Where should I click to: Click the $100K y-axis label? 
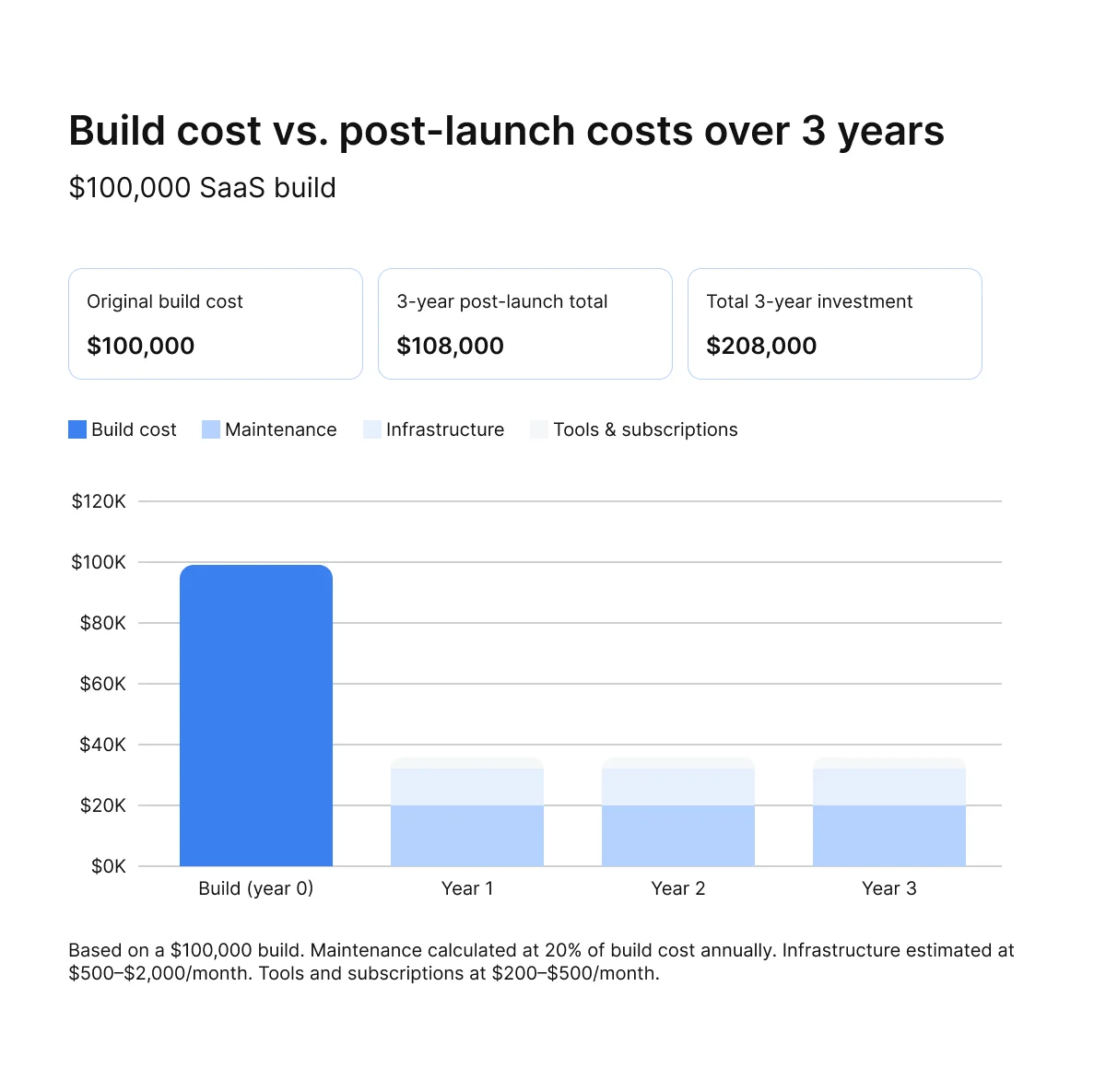click(99, 562)
